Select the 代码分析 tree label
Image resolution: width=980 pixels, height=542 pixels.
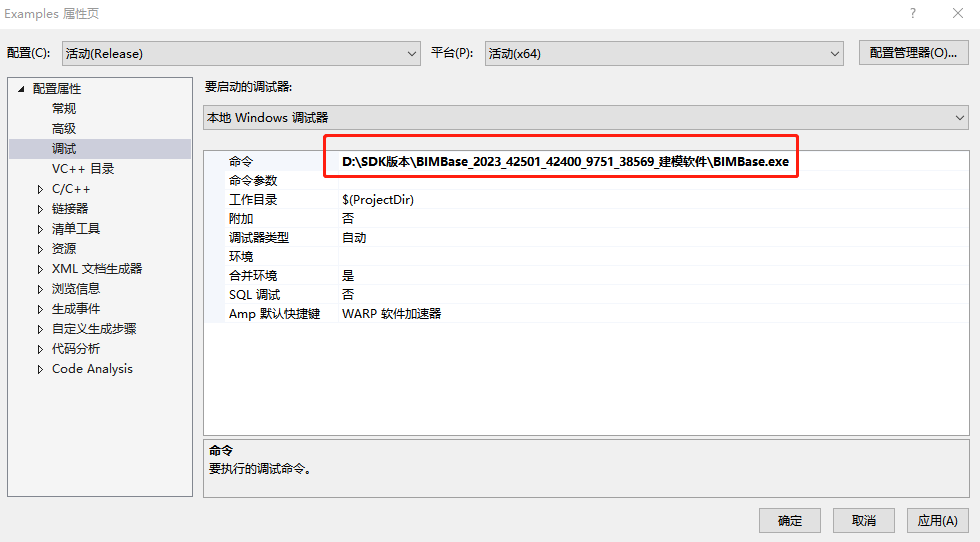[76, 349]
